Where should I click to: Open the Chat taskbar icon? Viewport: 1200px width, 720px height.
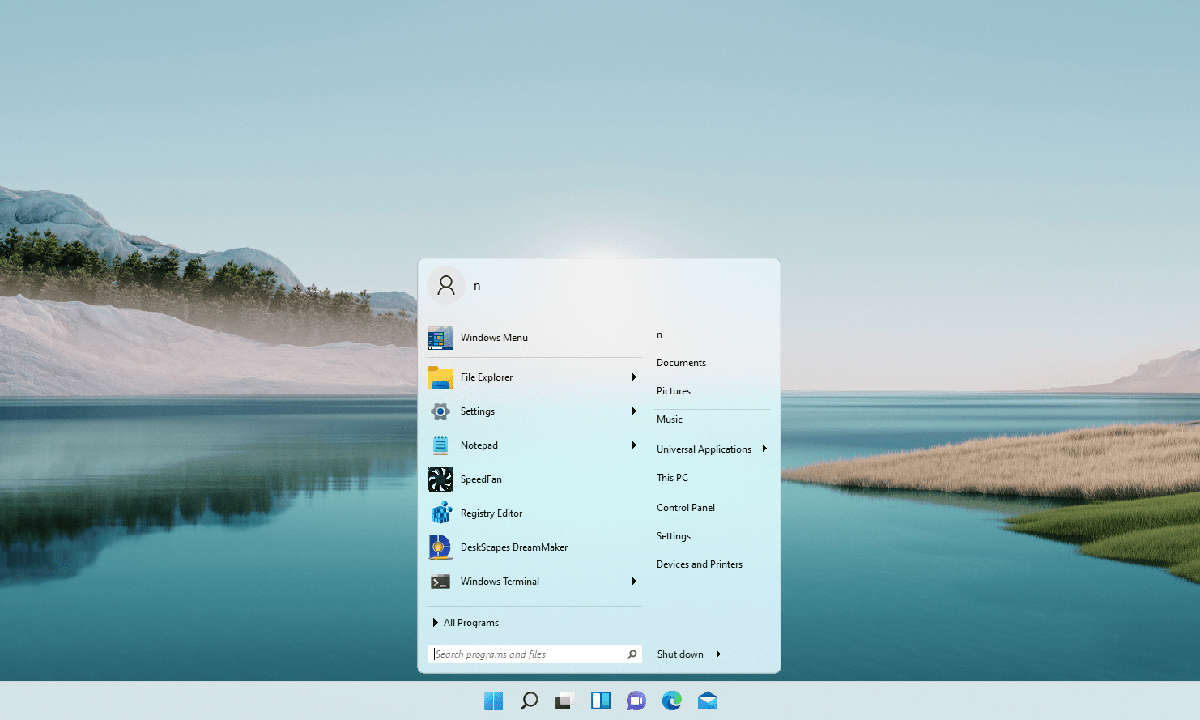636,701
